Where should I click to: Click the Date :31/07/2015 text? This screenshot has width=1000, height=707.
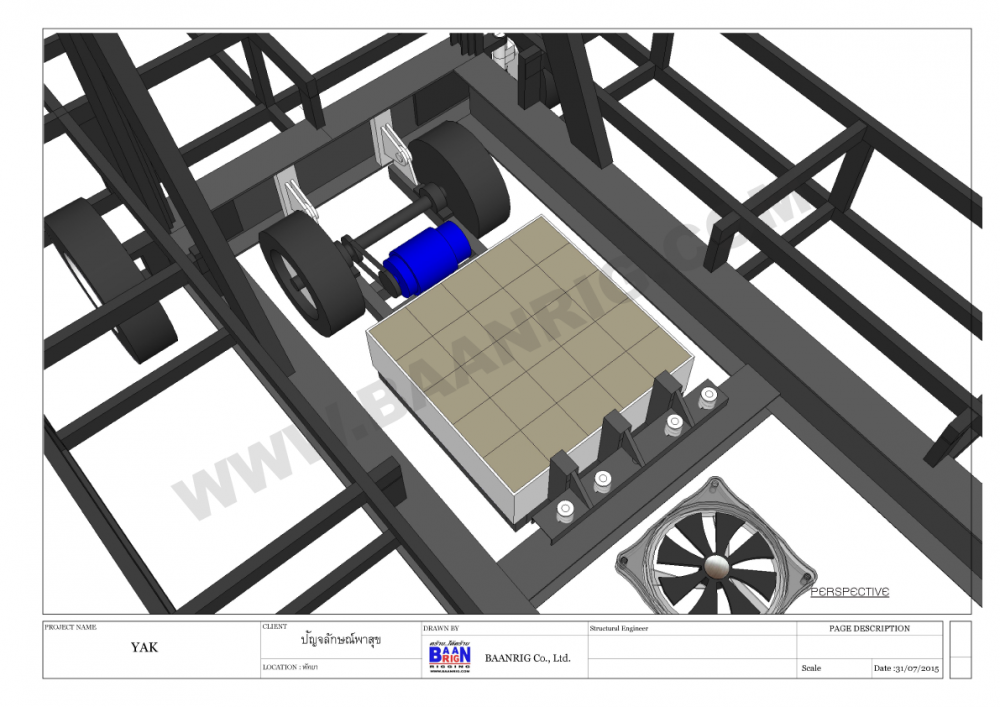[x=906, y=668]
